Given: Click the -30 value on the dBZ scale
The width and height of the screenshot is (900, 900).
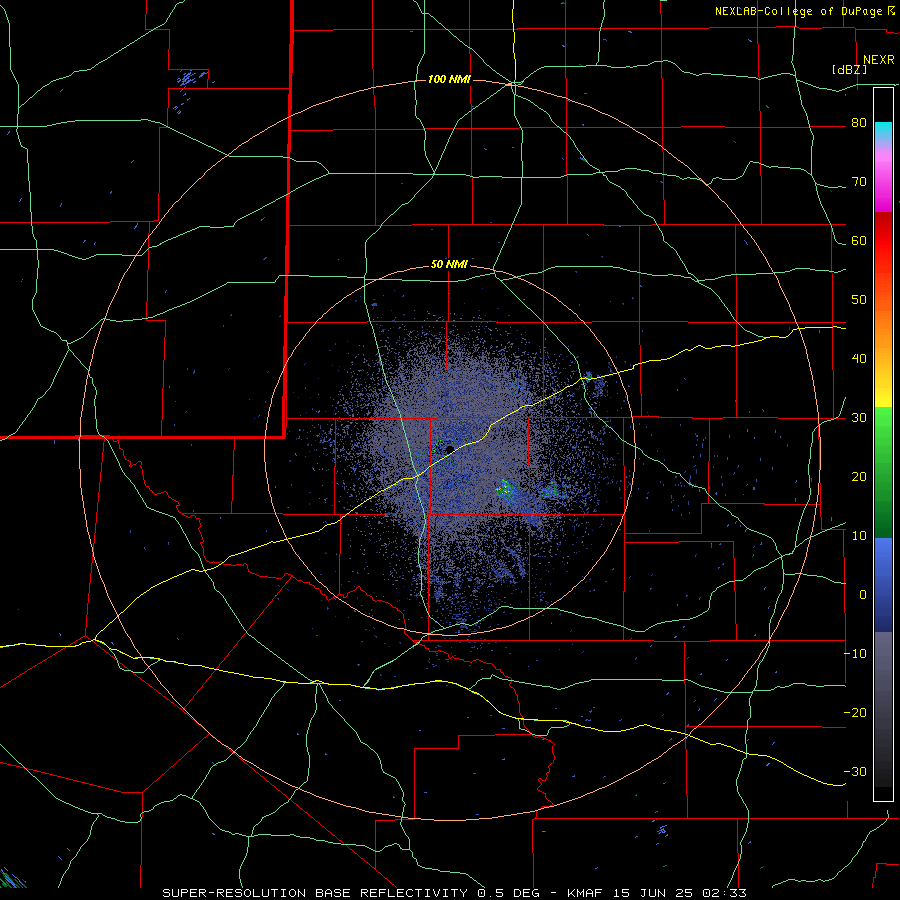Looking at the screenshot, I should coord(855,772).
